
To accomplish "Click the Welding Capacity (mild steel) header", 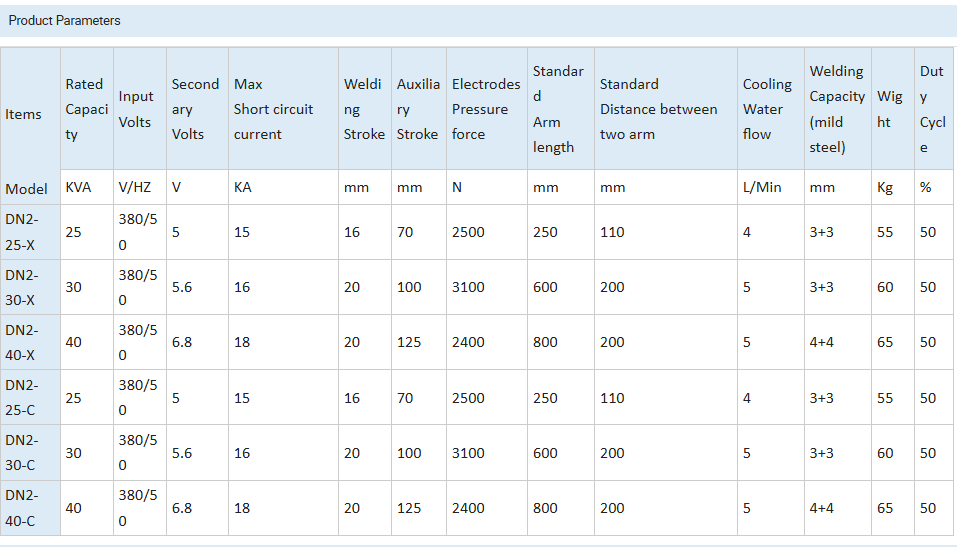I will pos(837,109).
